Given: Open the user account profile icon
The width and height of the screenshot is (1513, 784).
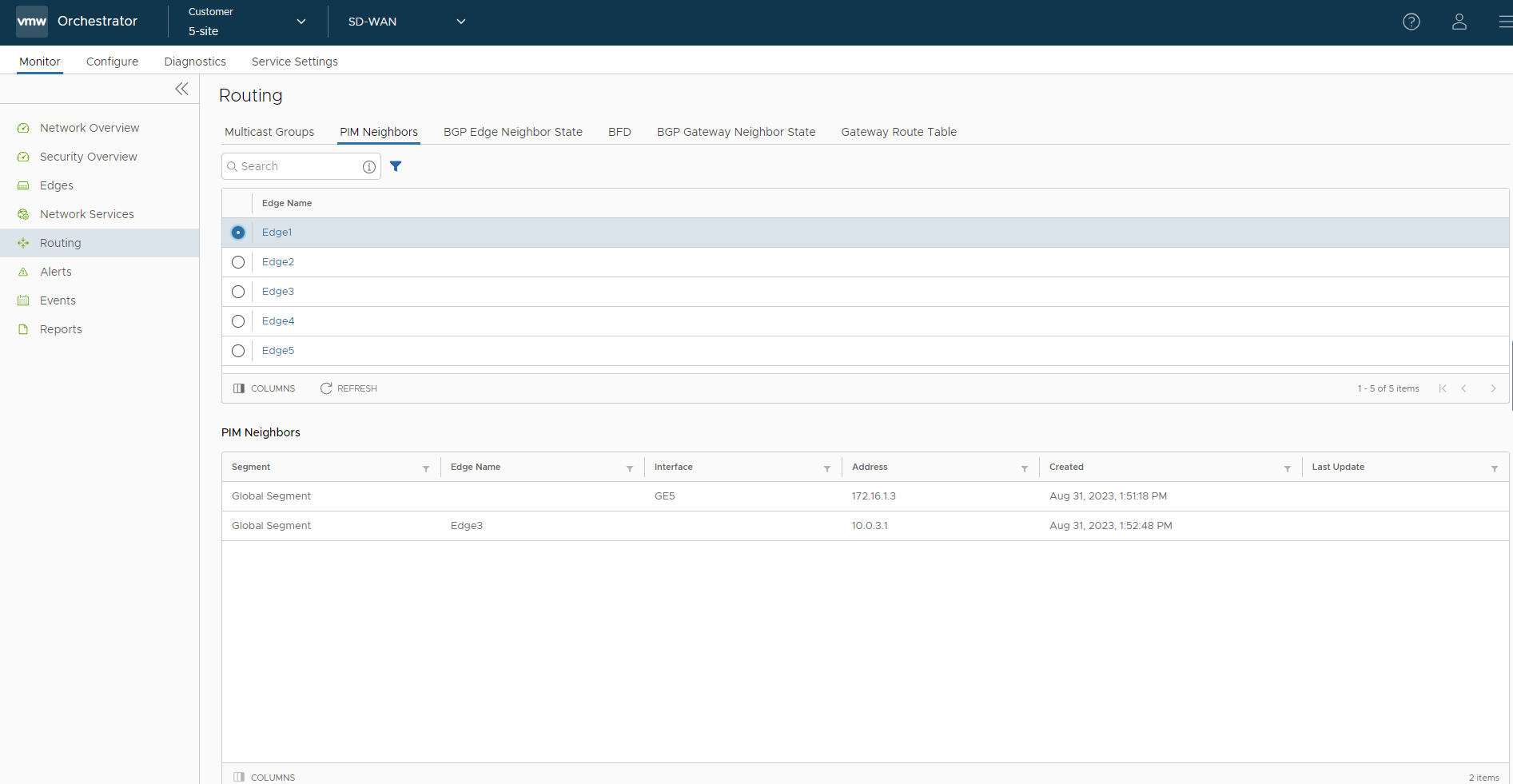Looking at the screenshot, I should tap(1459, 22).
